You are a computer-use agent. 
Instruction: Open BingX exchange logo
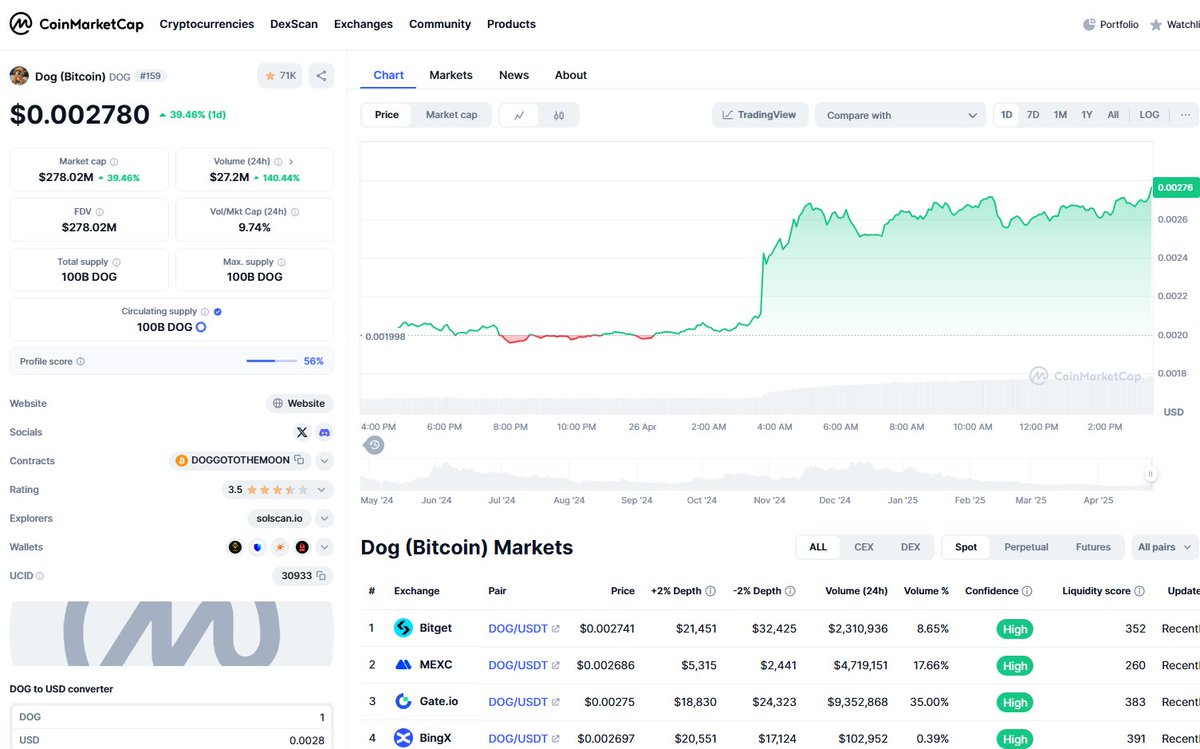404,738
